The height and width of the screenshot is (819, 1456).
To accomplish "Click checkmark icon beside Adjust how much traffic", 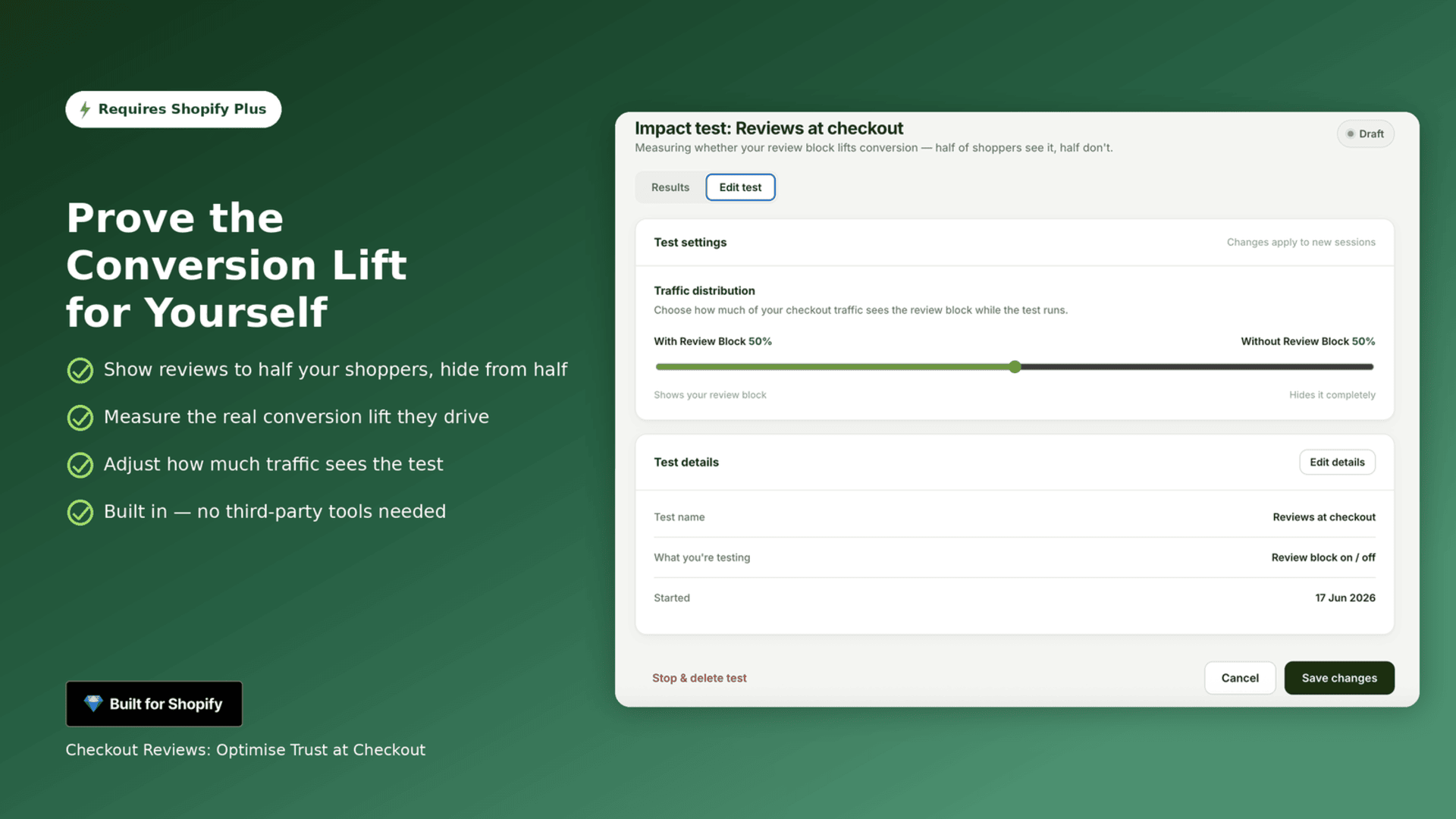I will click(80, 465).
